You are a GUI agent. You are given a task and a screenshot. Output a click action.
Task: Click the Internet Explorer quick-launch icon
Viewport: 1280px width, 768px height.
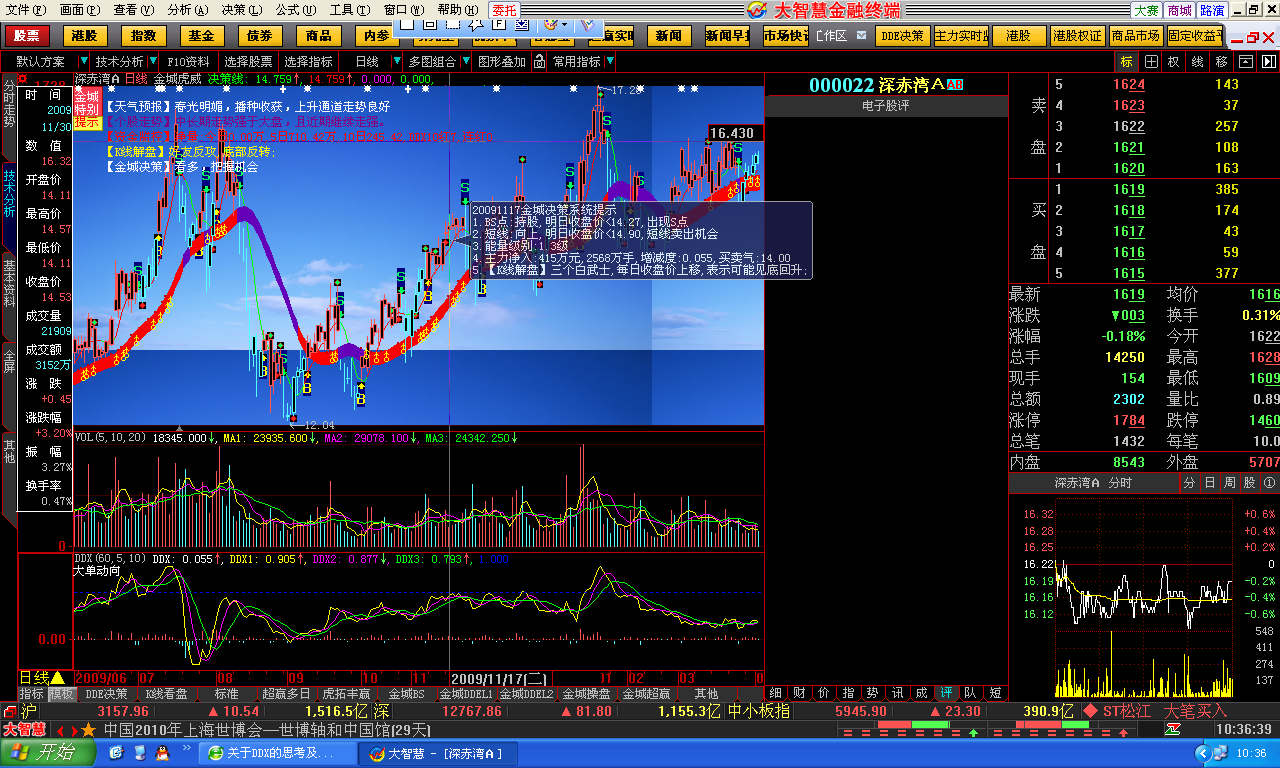pyautogui.click(x=116, y=753)
